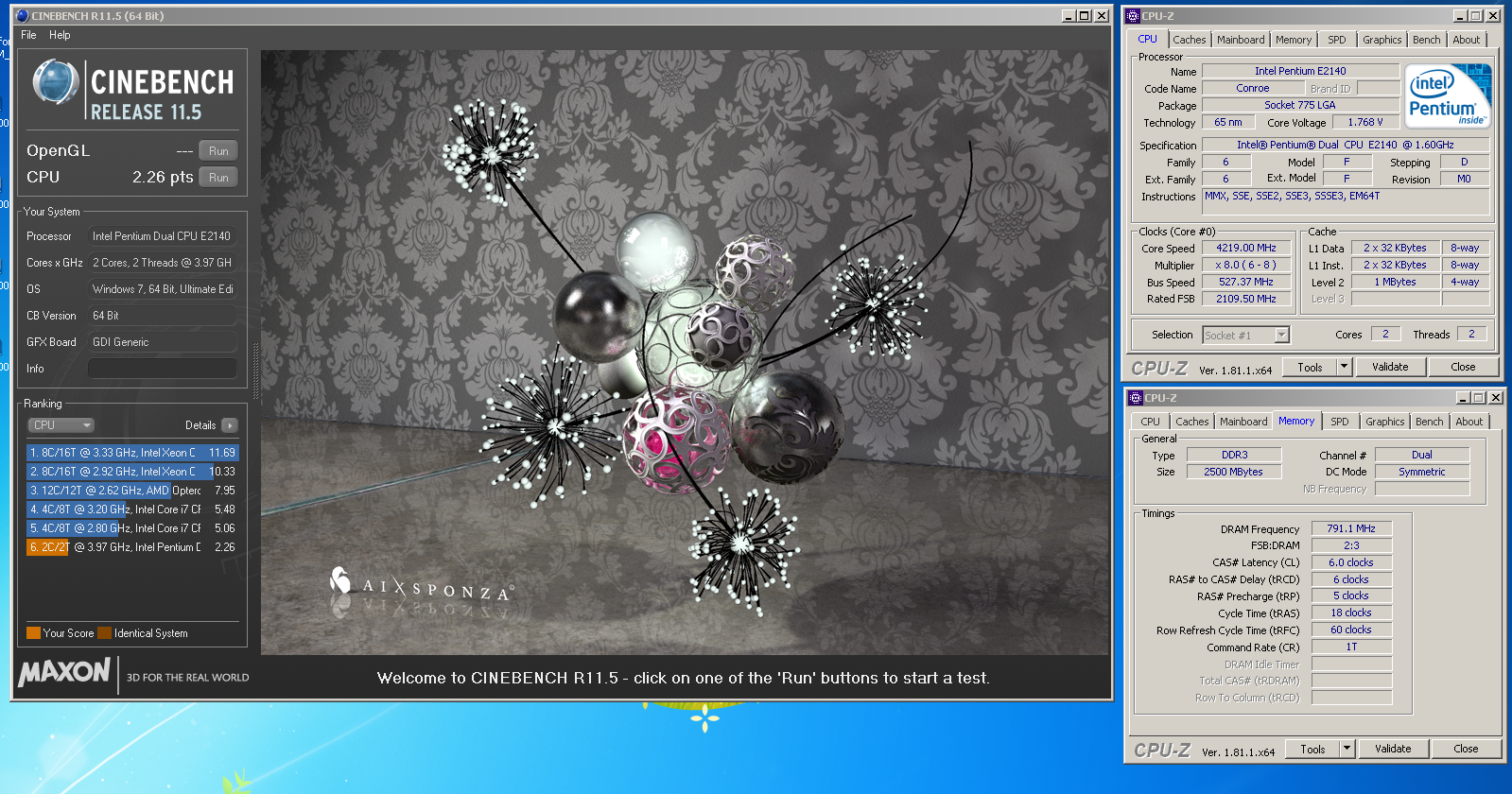Click the Core Speed value 4219.00 MHz
This screenshot has width=1512, height=794.
coord(1246,249)
